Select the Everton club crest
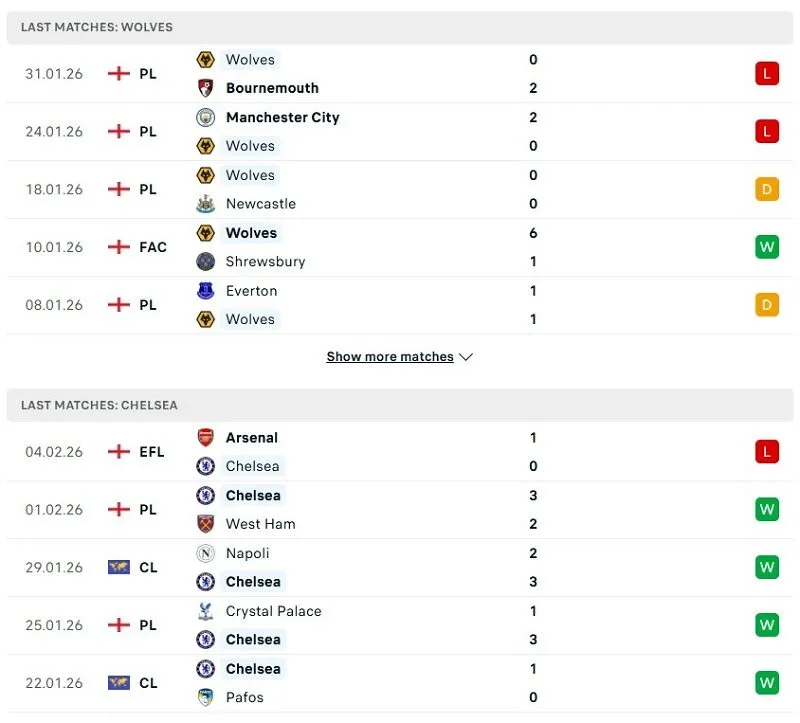800x723 pixels. [x=206, y=291]
